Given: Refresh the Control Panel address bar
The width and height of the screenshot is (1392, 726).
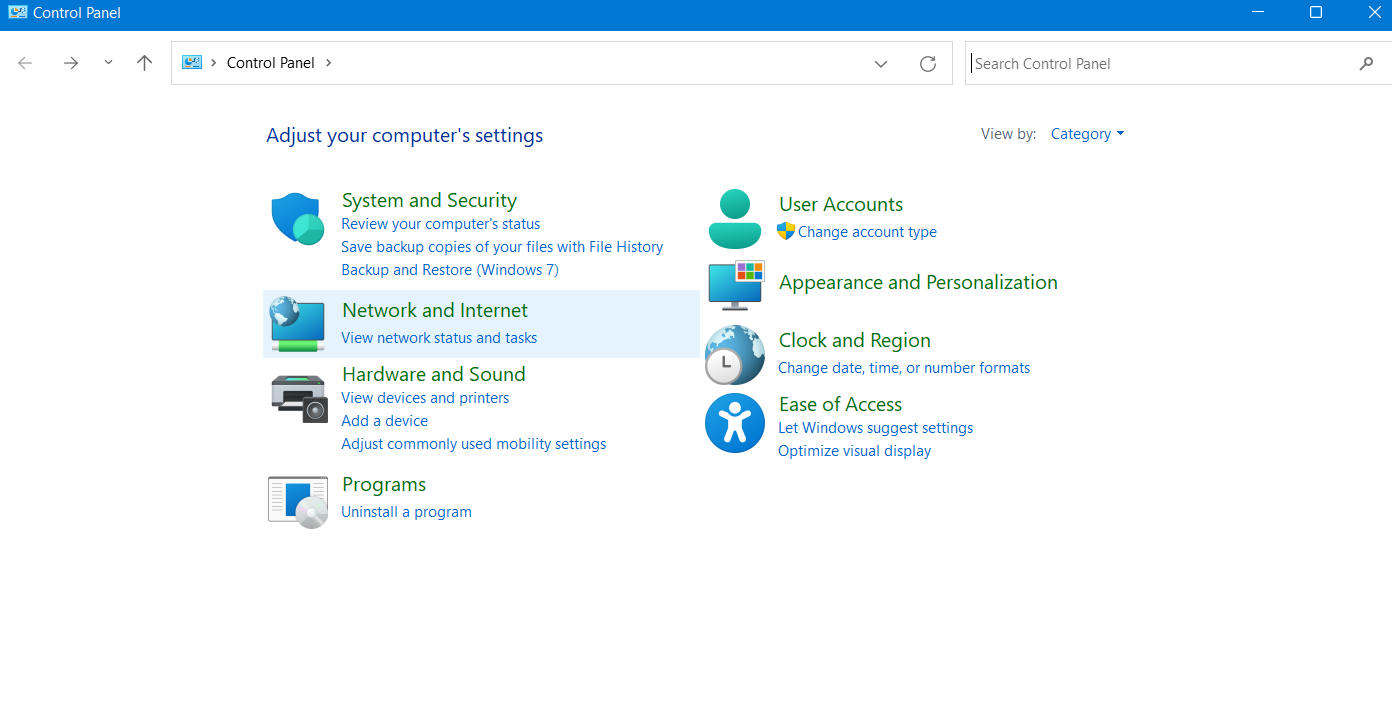Looking at the screenshot, I should 928,64.
